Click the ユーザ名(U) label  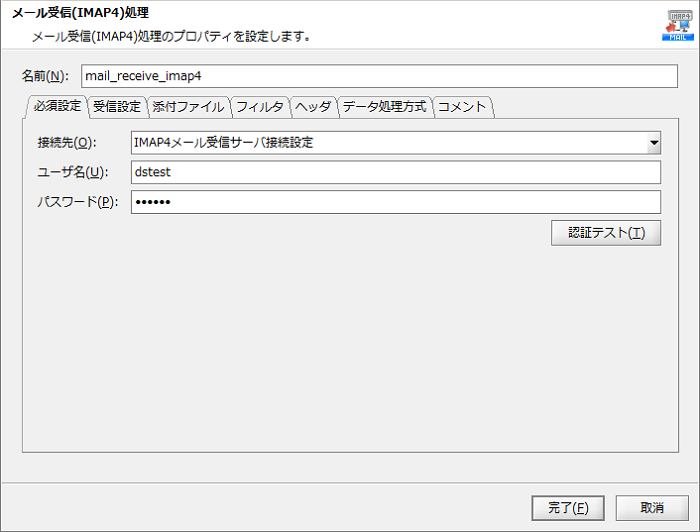coord(72,172)
